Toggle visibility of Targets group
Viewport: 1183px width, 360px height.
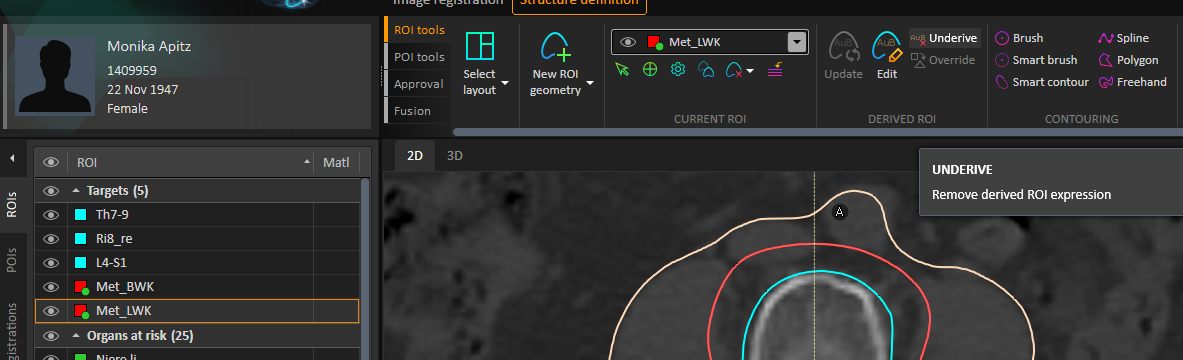[x=51, y=191]
